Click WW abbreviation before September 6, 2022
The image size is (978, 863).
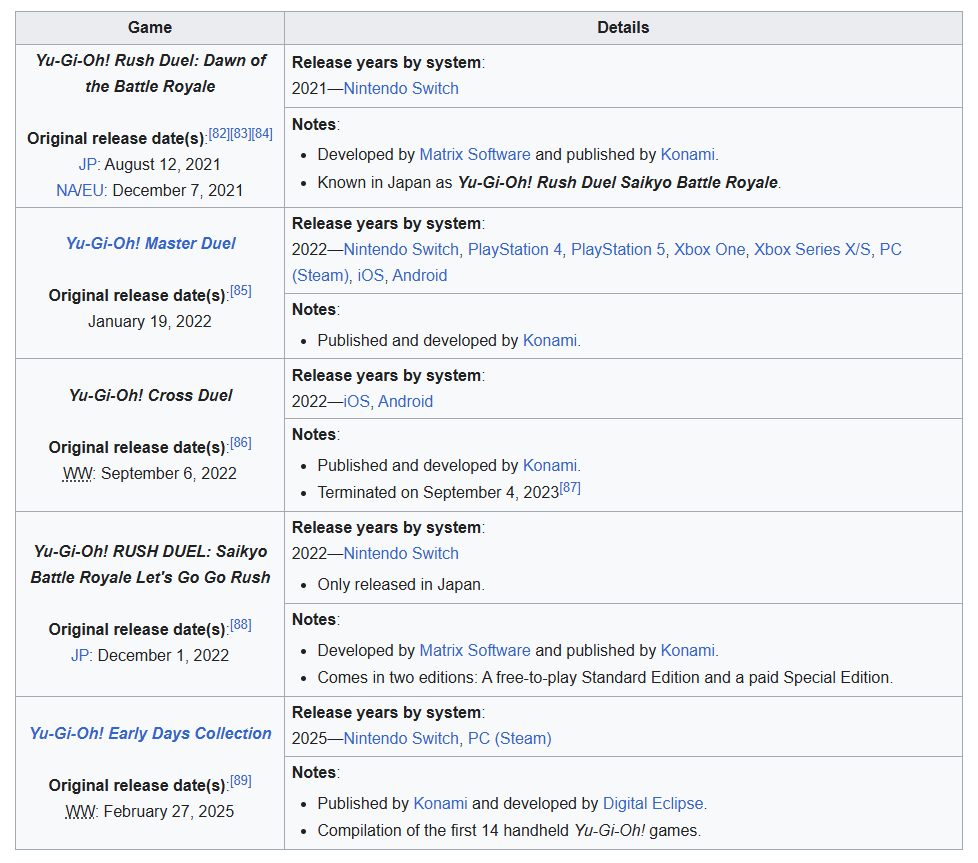pyautogui.click(x=77, y=474)
